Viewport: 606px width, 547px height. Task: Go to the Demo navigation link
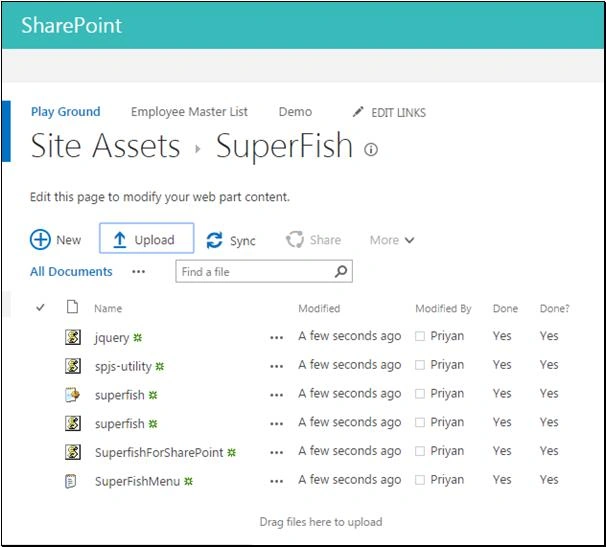[x=295, y=112]
